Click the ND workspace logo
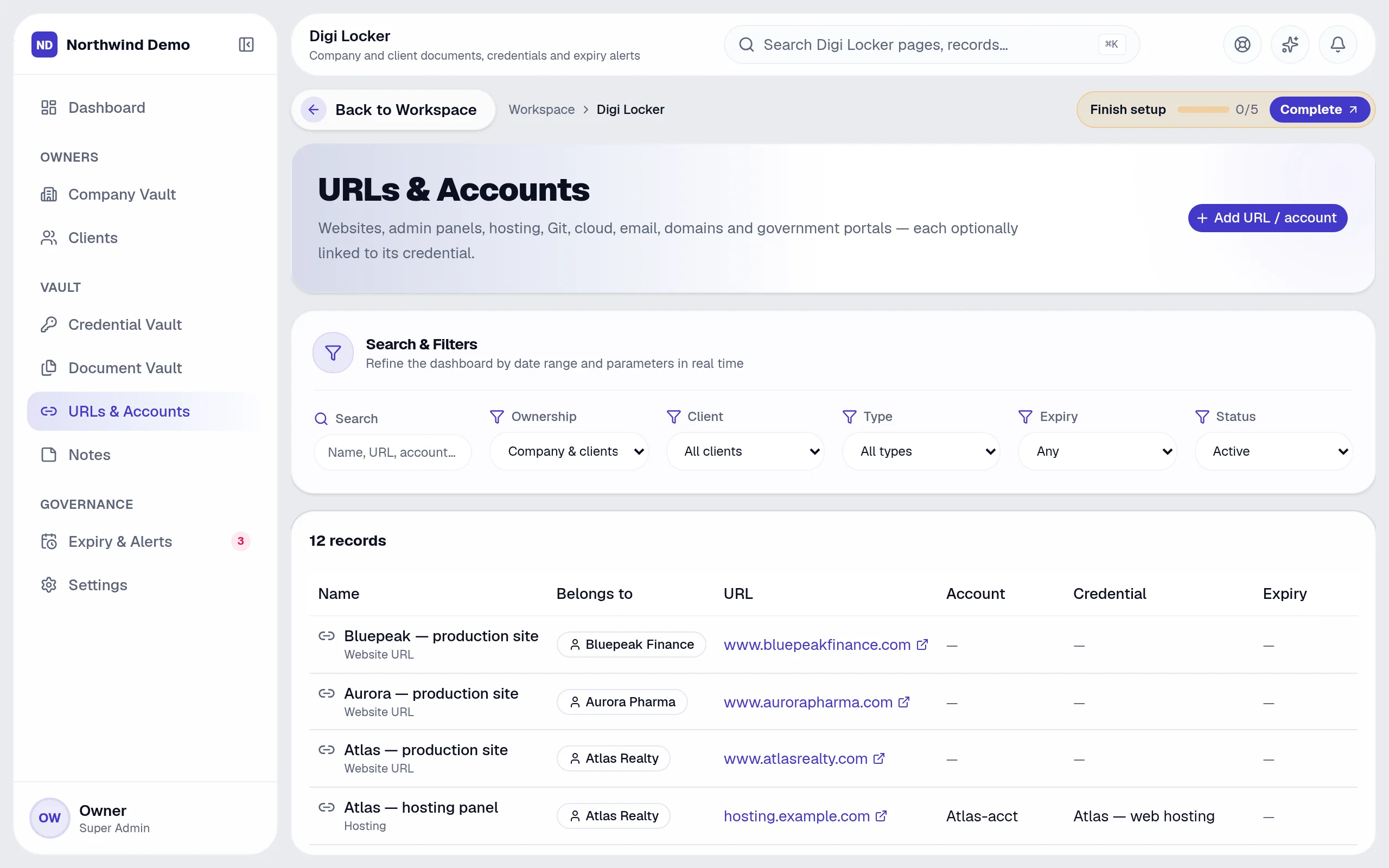This screenshot has width=1389, height=868. tap(44, 45)
